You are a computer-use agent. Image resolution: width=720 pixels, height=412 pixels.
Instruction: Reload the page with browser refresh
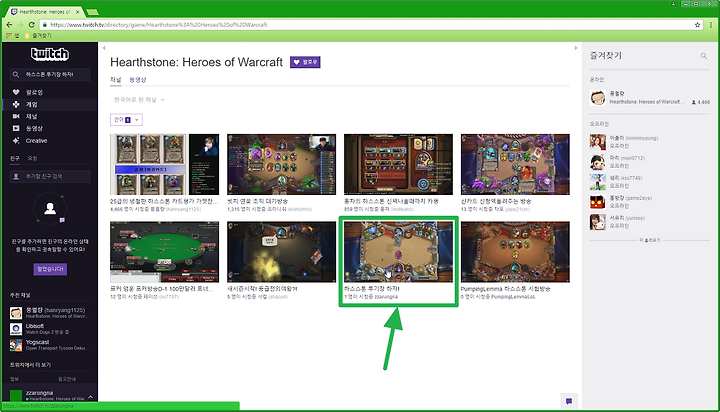click(31, 25)
